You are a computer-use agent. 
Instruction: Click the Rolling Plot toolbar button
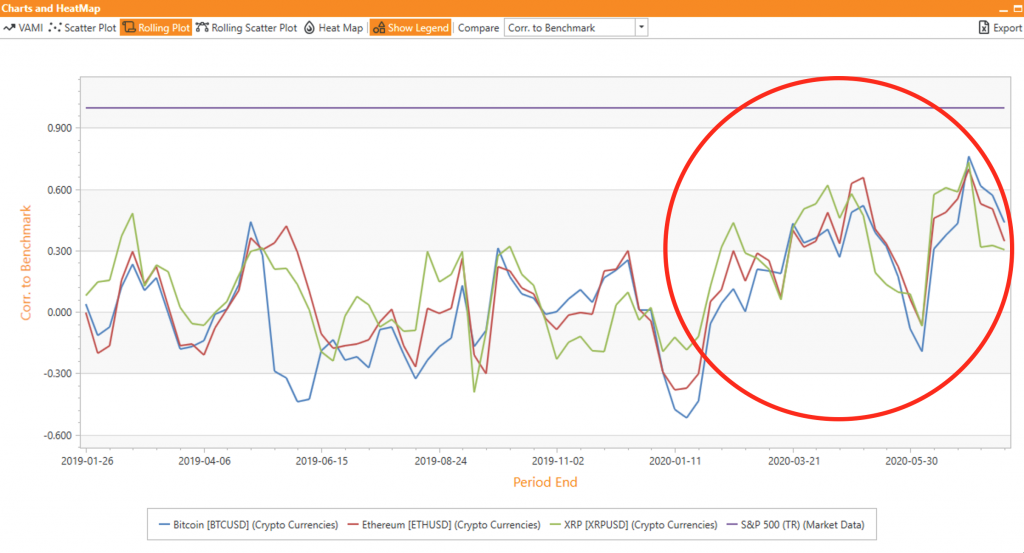pyautogui.click(x=156, y=28)
